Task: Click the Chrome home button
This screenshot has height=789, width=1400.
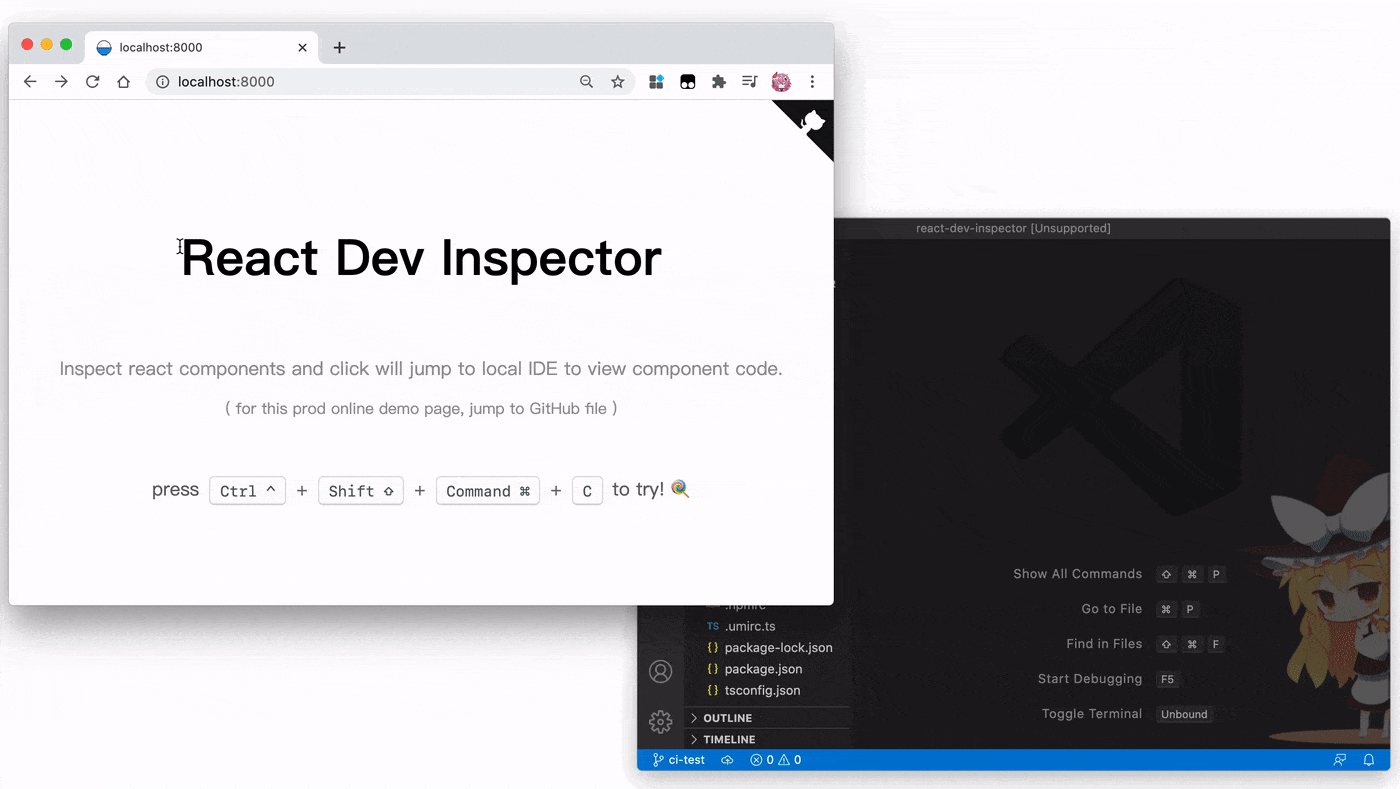Action: click(x=123, y=81)
